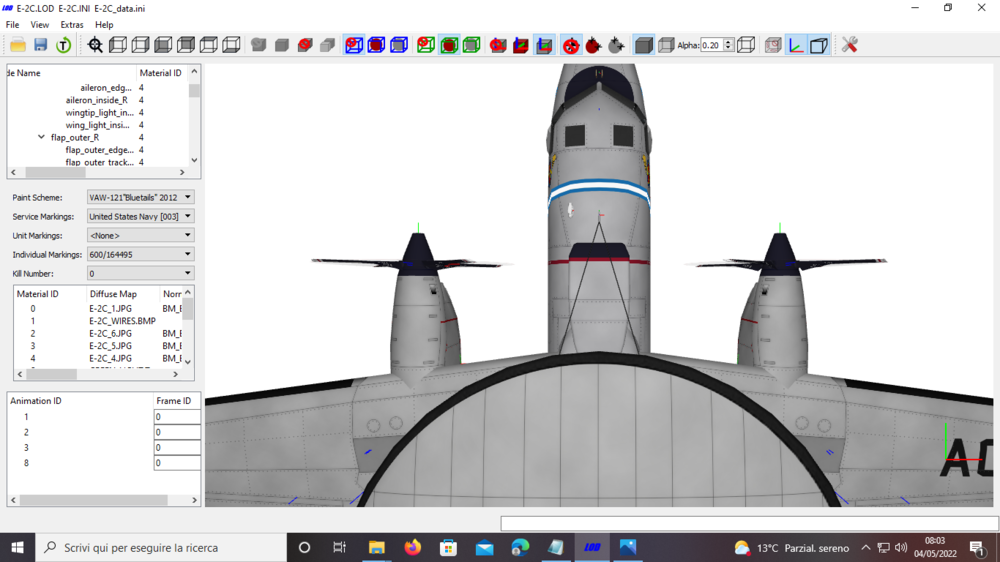Open the Help menu
The image size is (1000, 562).
tap(104, 25)
